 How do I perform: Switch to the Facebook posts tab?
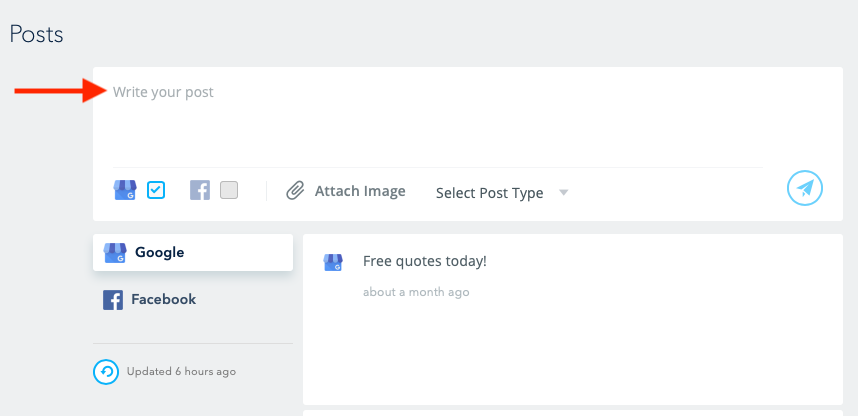[x=193, y=299]
